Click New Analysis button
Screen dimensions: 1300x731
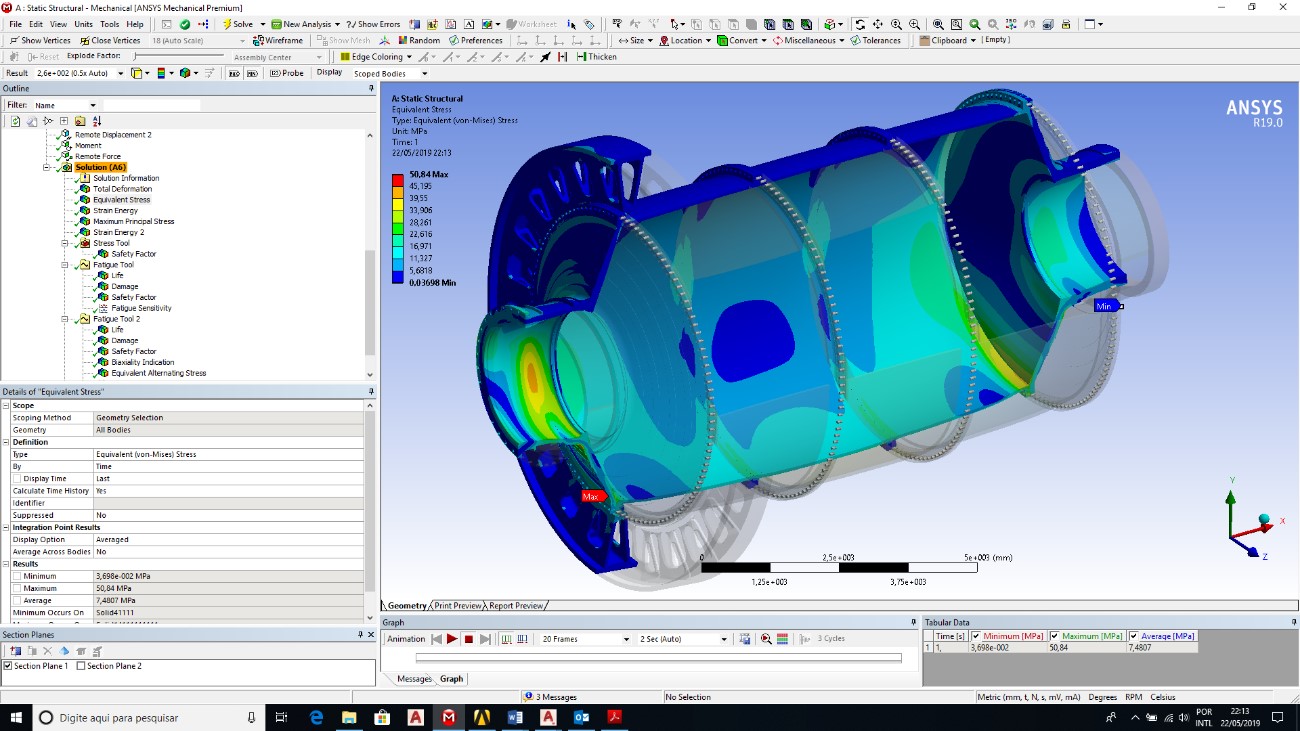306,24
